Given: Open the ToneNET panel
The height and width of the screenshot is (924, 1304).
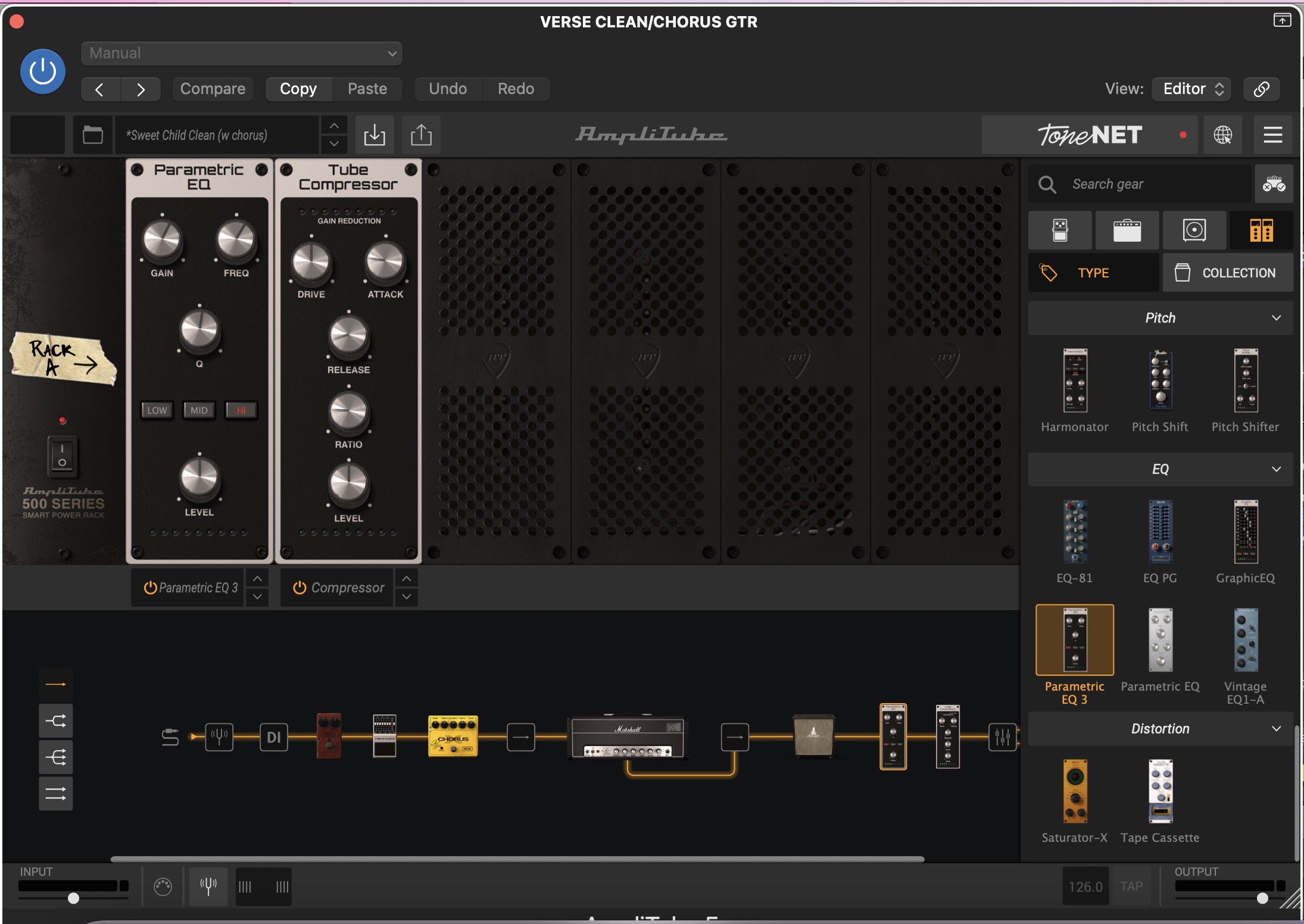Looking at the screenshot, I should [1090, 135].
